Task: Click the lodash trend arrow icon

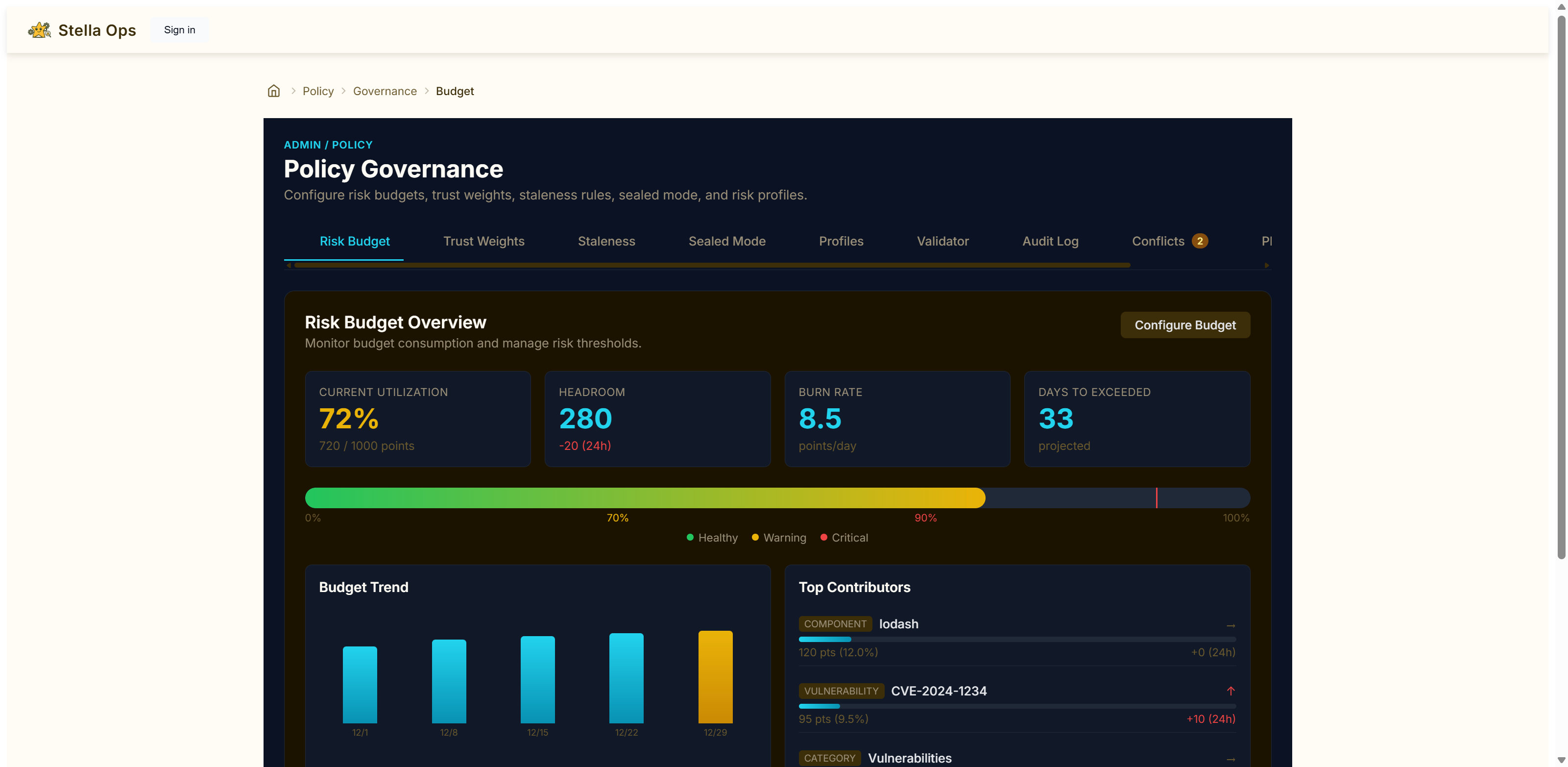Action: click(x=1230, y=625)
